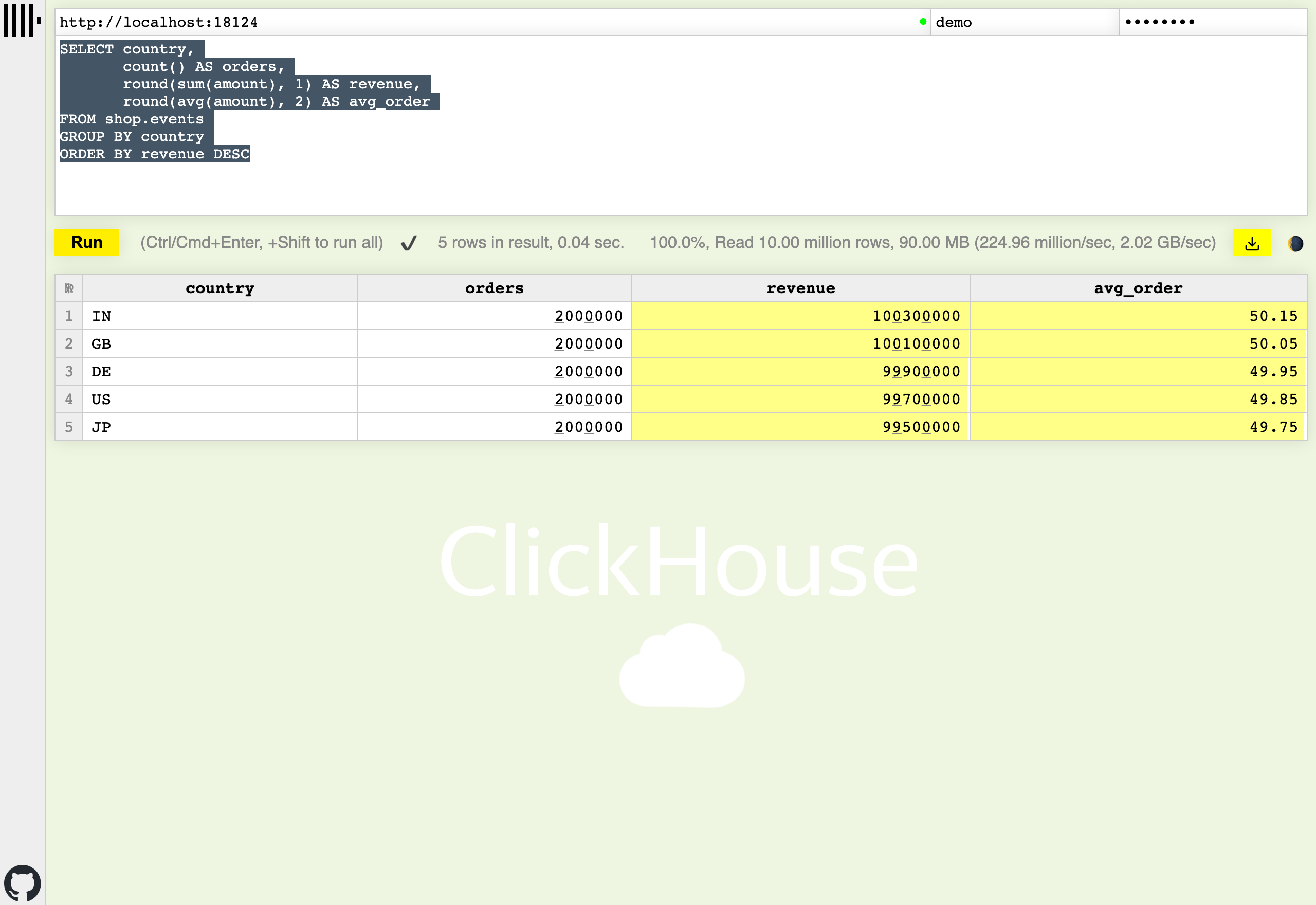Select the US country cell
This screenshot has width=1316, height=905.
point(220,399)
